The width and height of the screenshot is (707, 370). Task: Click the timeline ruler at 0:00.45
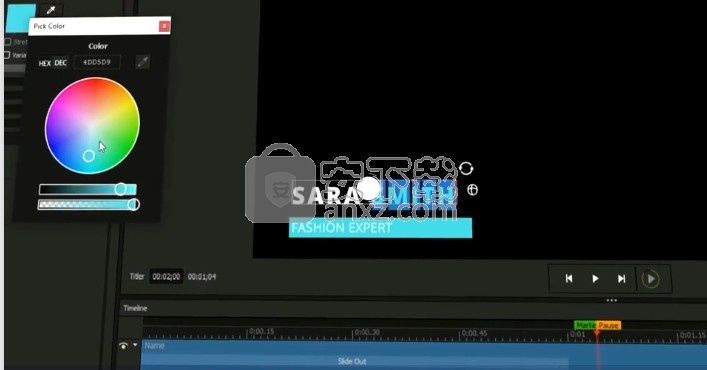(x=474, y=333)
